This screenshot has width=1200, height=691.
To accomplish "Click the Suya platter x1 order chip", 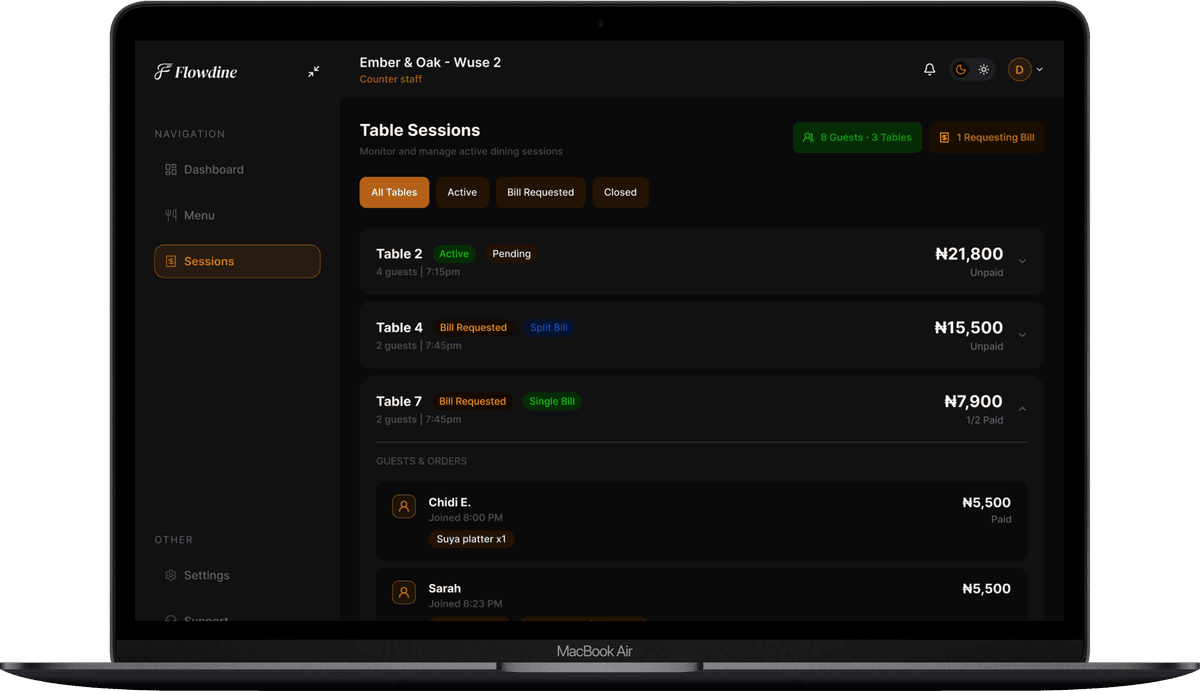I will pos(471,539).
